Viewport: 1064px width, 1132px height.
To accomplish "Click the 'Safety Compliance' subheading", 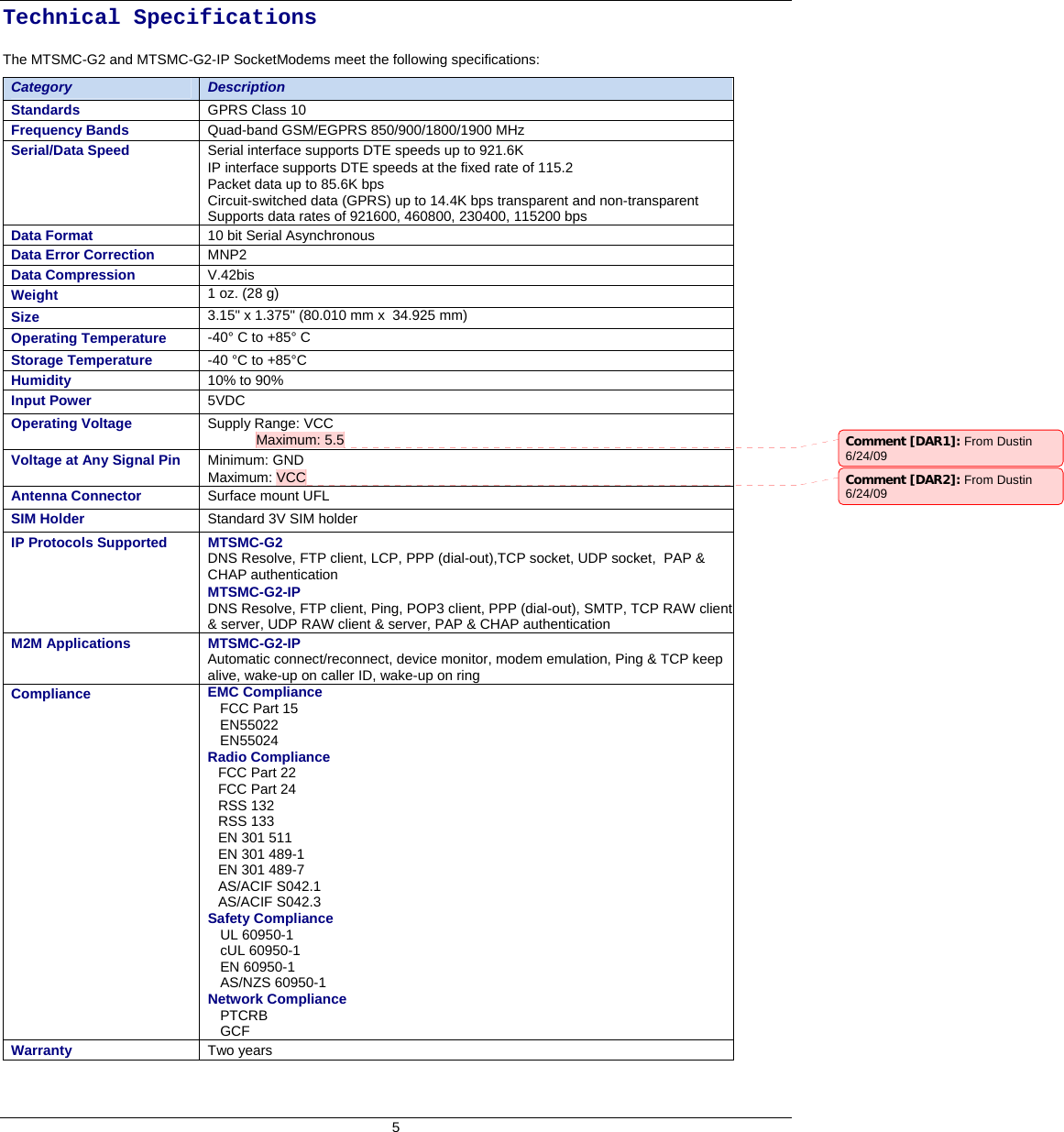I will (x=270, y=918).
